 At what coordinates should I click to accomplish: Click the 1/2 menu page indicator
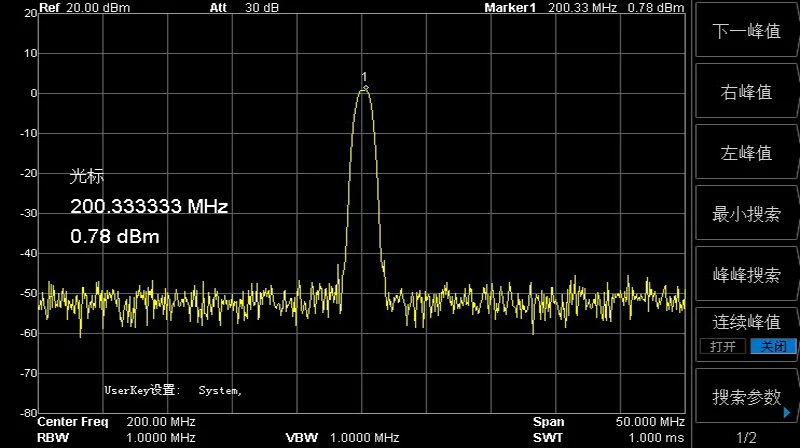click(746, 437)
